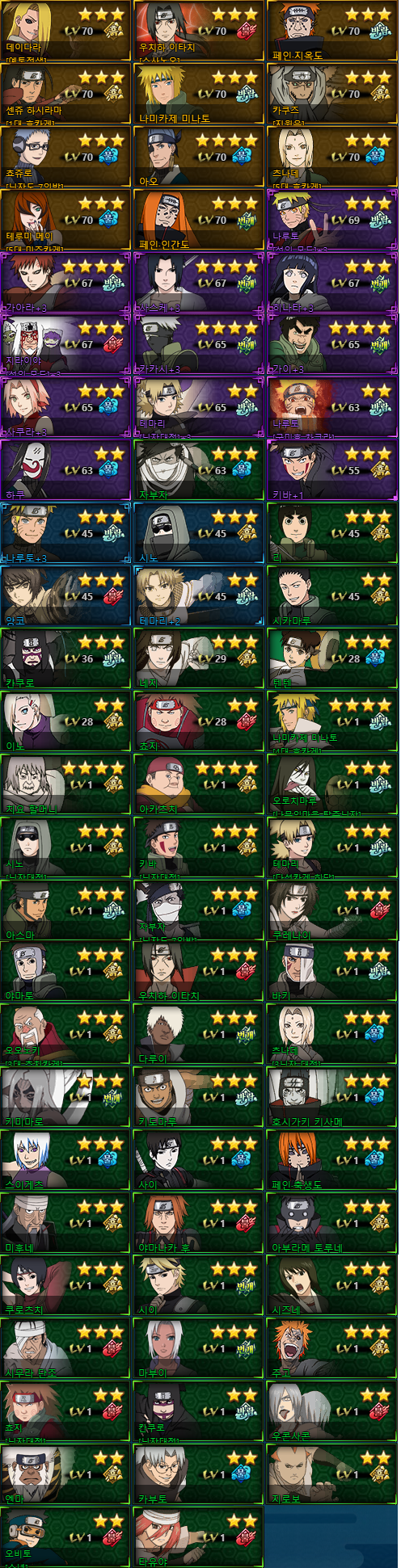Choose the 페인 인간도 character card

tap(199, 220)
